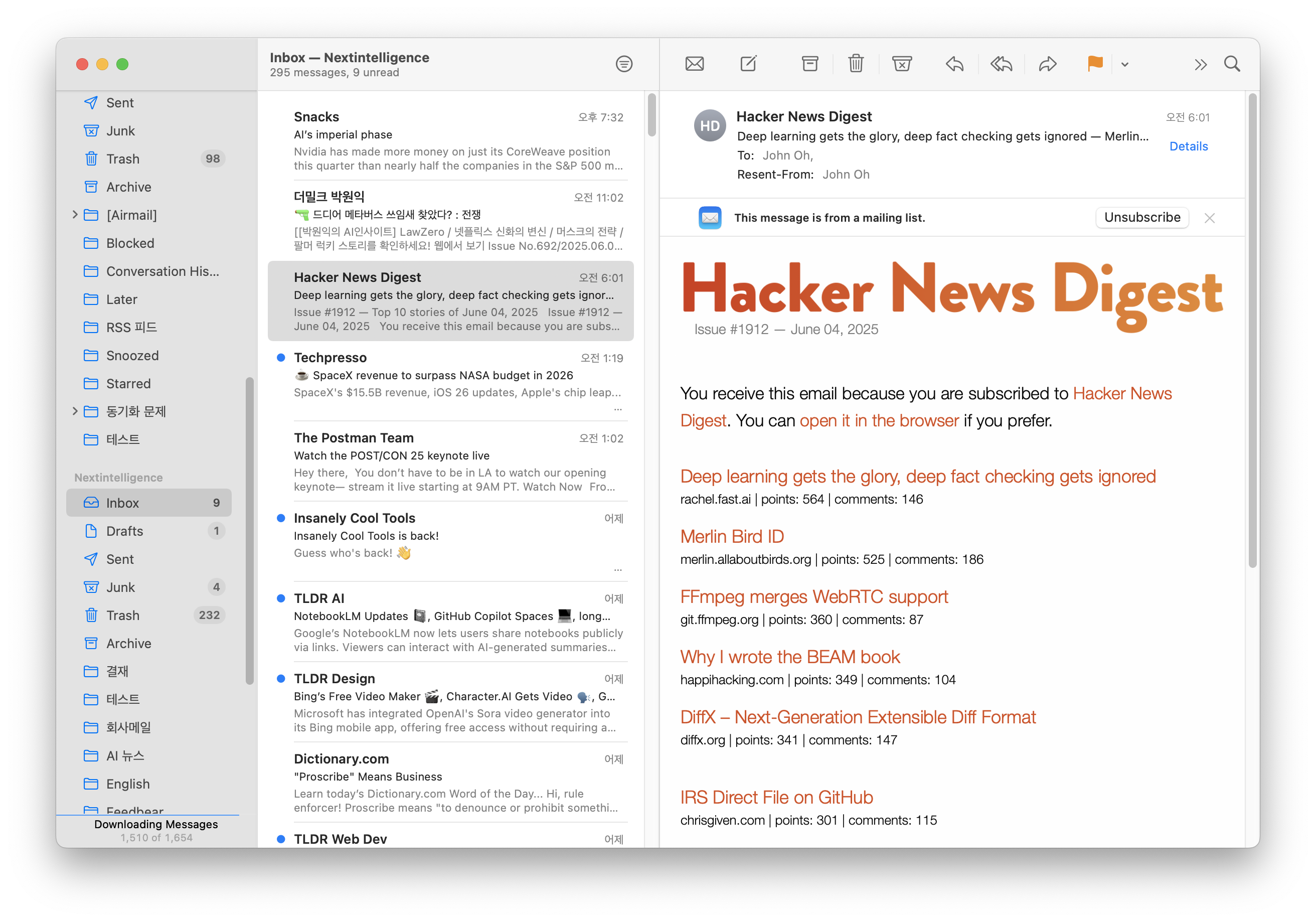The image size is (1316, 922).
Task: Expand the [Airmail] folder
Action: [x=75, y=214]
